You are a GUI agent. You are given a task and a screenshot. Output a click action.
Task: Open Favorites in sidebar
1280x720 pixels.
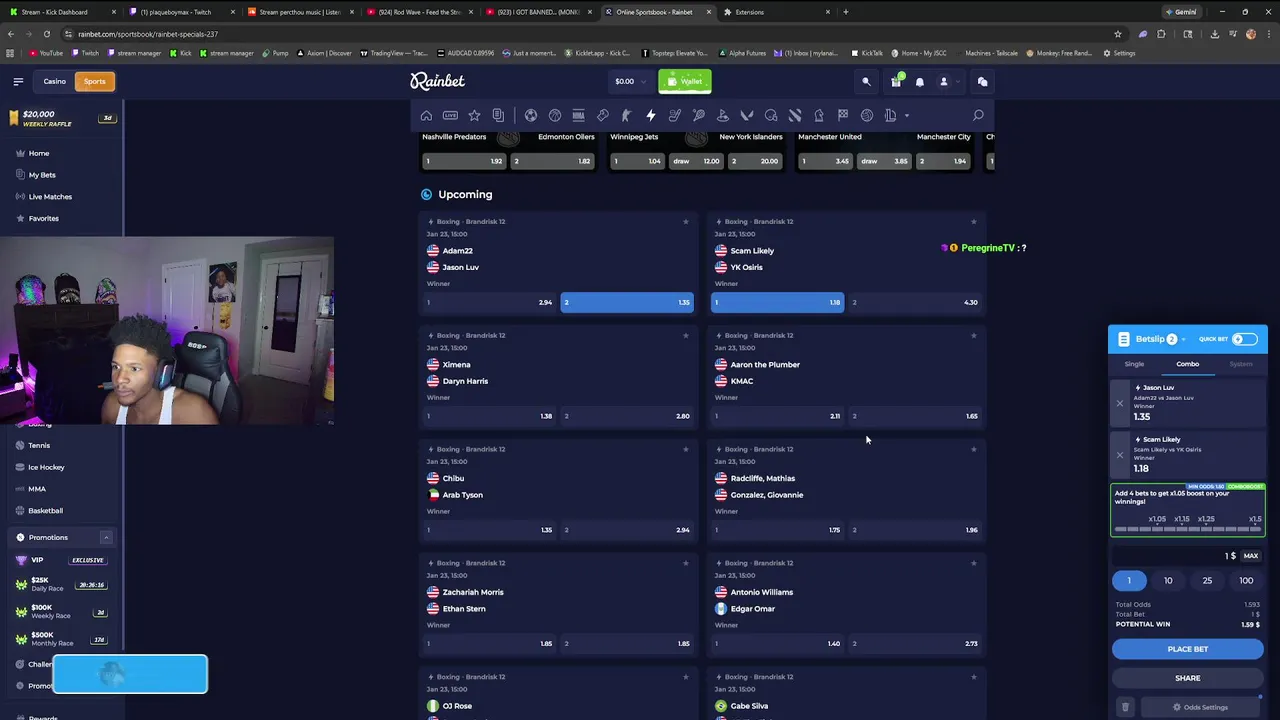pyautogui.click(x=43, y=218)
